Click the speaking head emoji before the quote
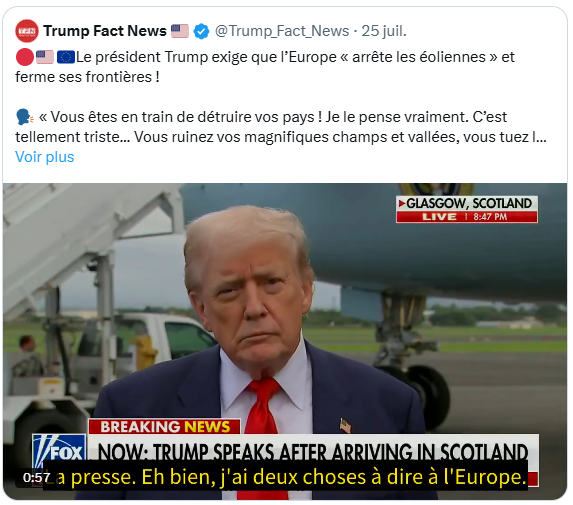This screenshot has height=505, width=573. [x=25, y=117]
